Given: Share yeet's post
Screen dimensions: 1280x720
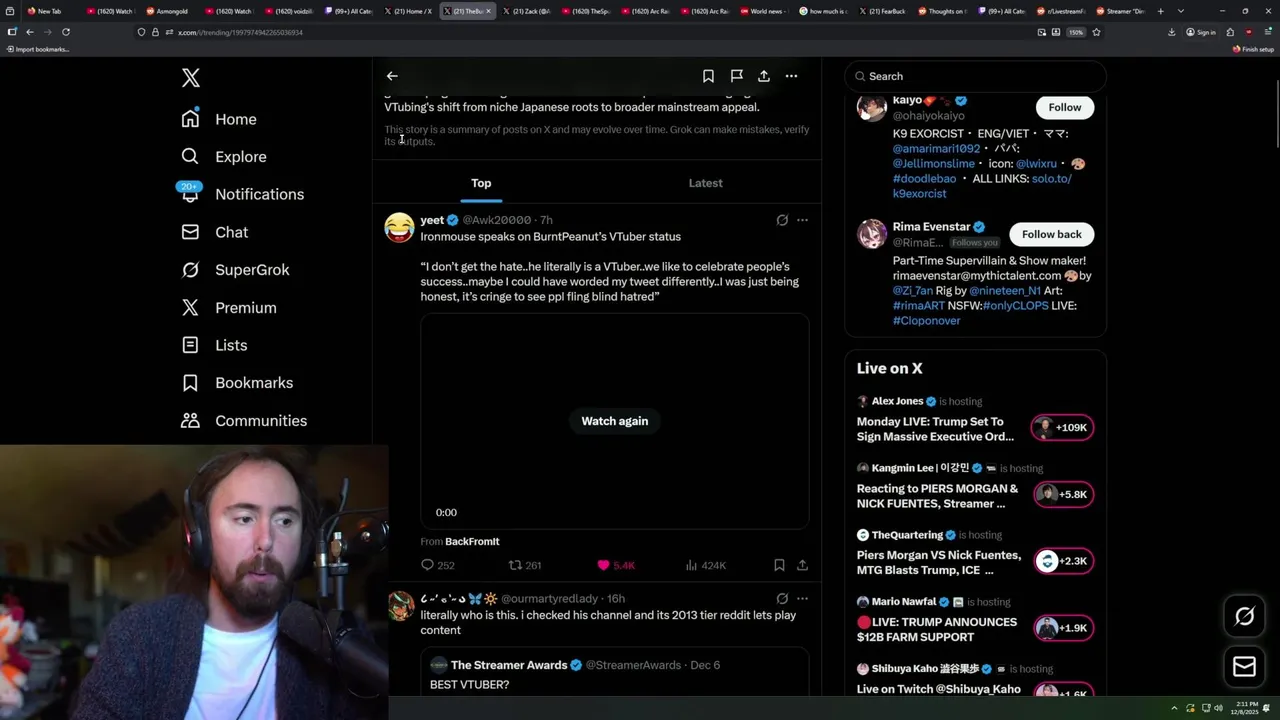Looking at the screenshot, I should [x=802, y=565].
